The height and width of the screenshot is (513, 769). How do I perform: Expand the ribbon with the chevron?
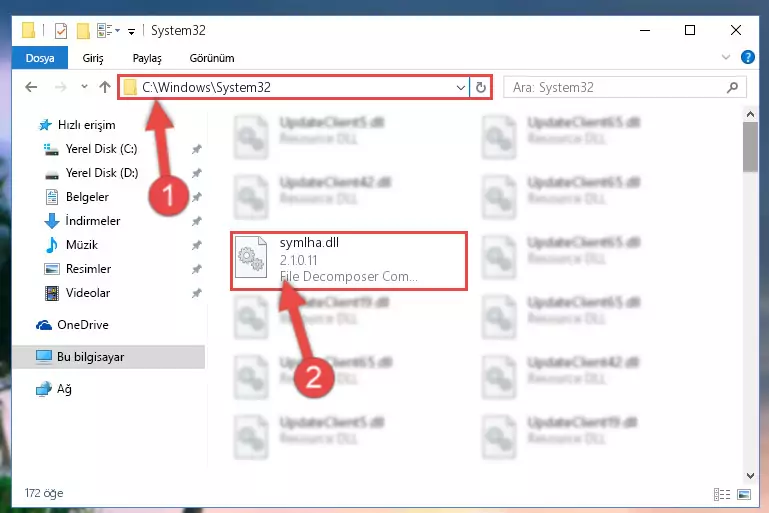(x=726, y=57)
